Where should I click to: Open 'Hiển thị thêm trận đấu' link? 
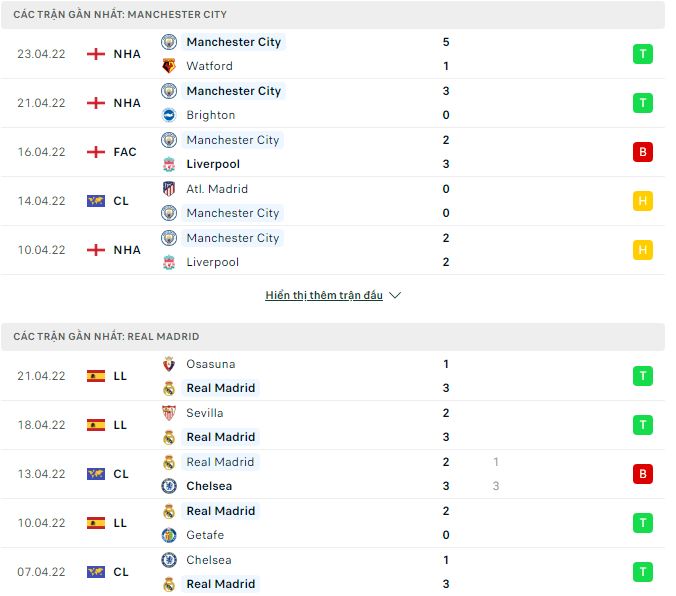point(324,295)
